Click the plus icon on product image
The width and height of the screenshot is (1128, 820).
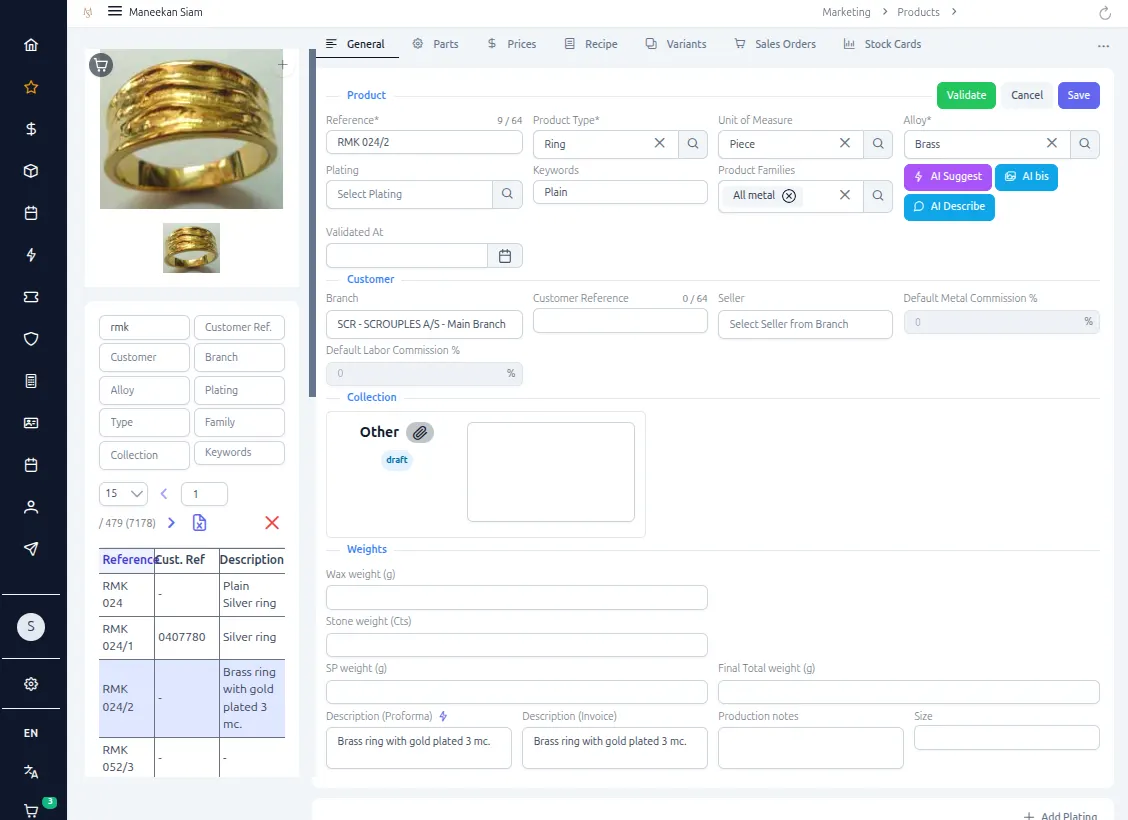[283, 65]
